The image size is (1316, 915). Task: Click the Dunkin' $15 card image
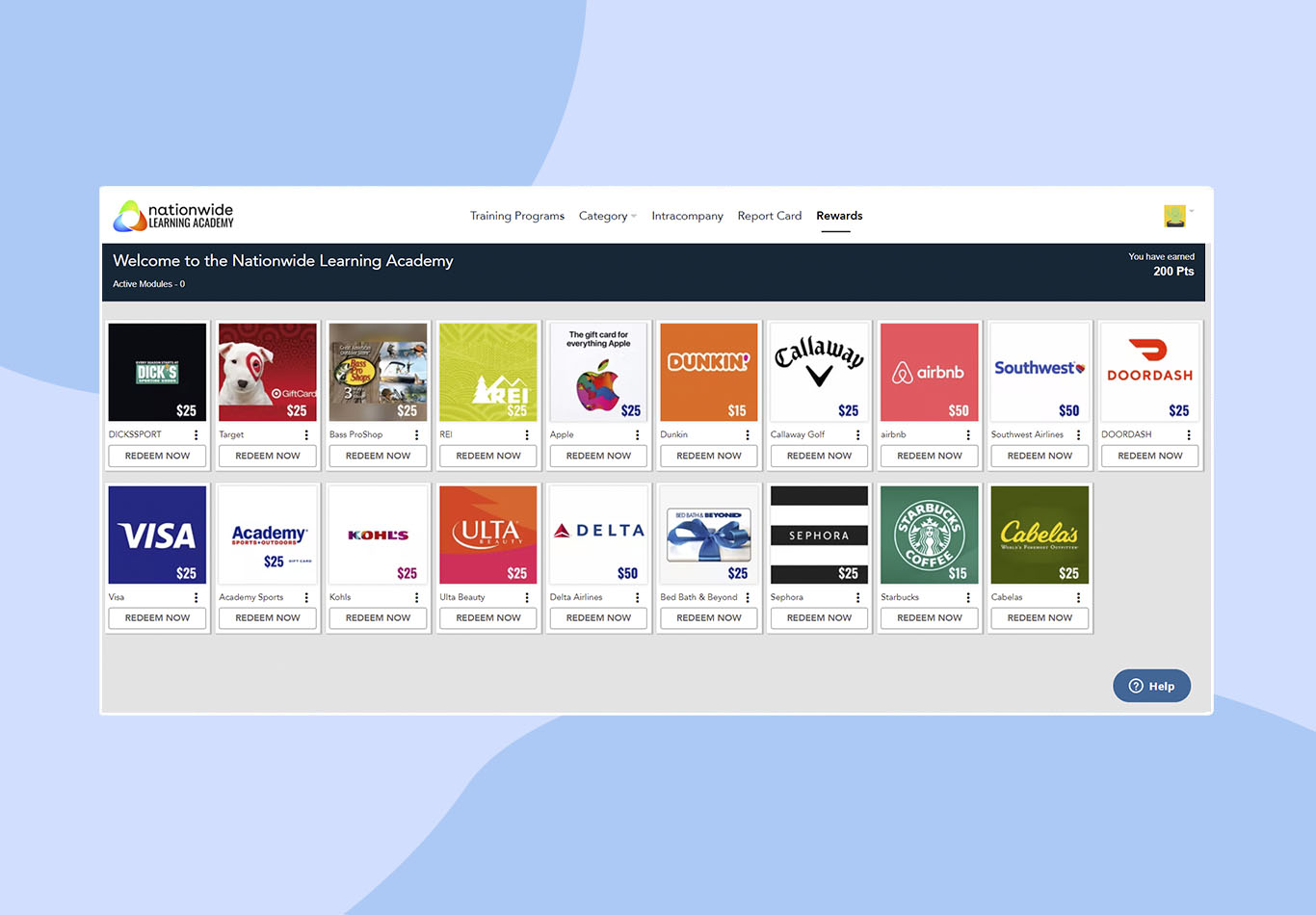pos(709,372)
